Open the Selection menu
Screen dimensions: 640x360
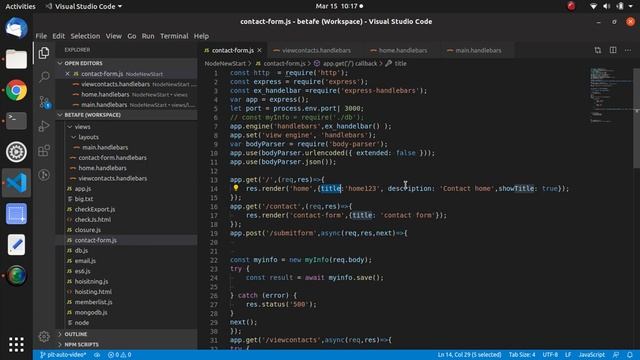pos(85,36)
